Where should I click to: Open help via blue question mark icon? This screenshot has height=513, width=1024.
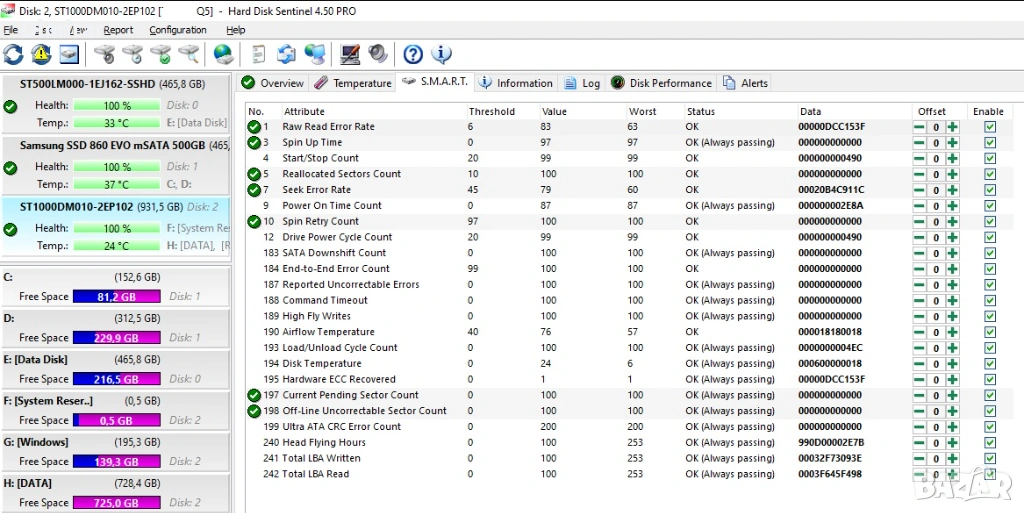pos(413,54)
